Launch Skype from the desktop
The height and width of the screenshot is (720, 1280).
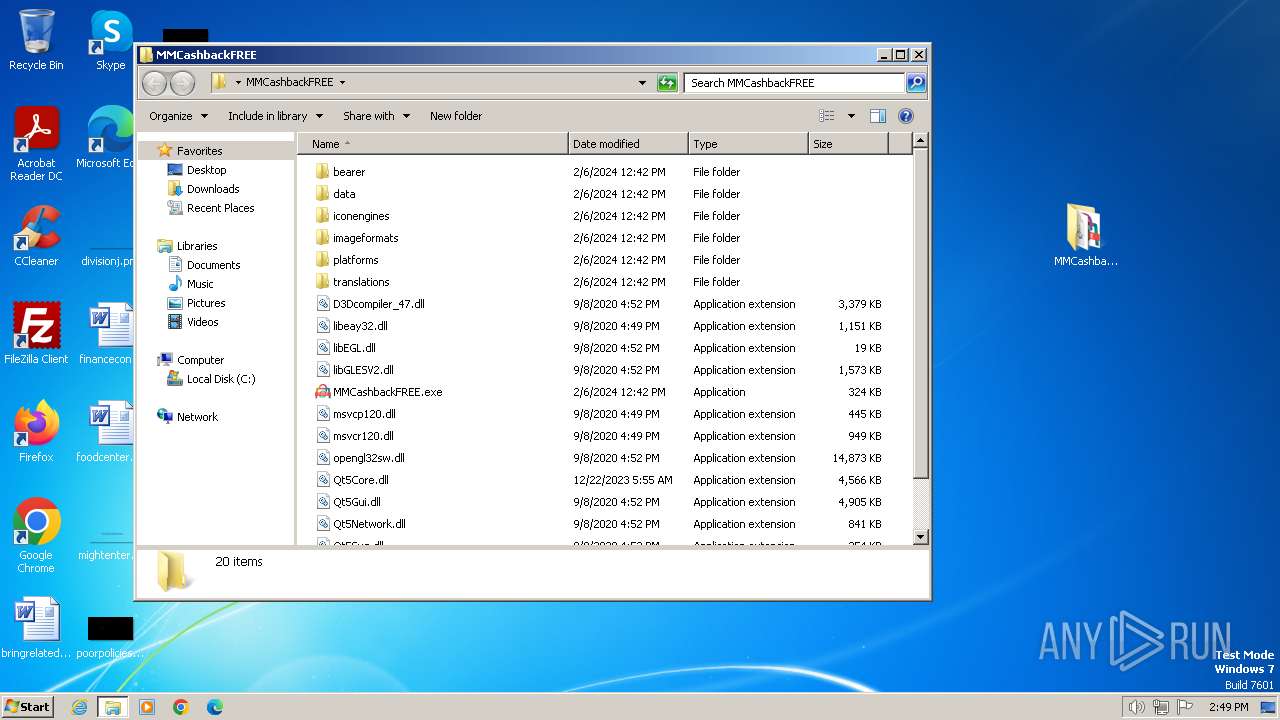[x=110, y=40]
